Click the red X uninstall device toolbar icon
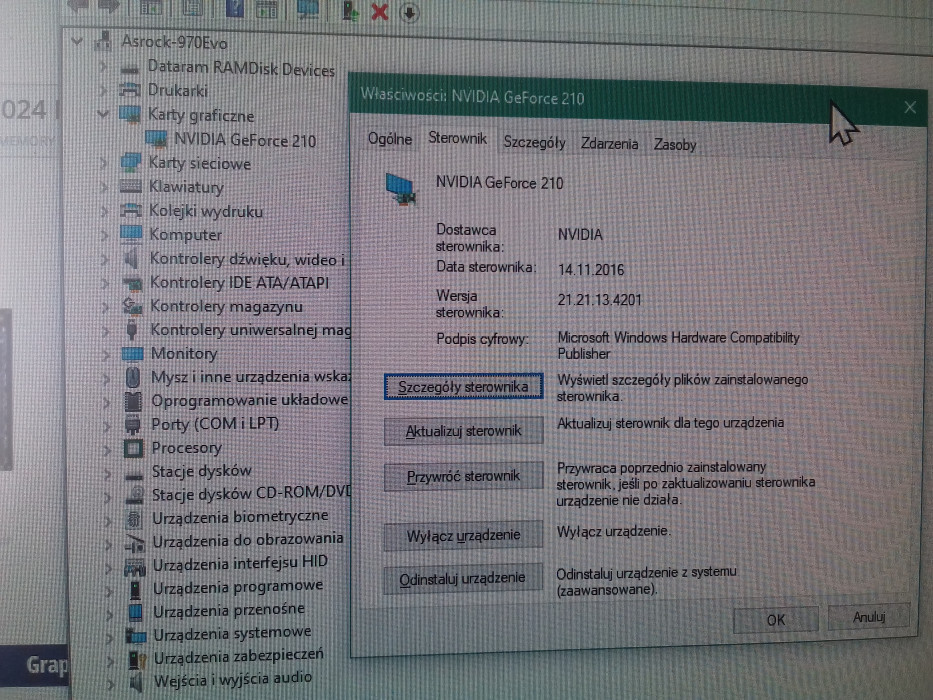This screenshot has height=700, width=933. 379,11
